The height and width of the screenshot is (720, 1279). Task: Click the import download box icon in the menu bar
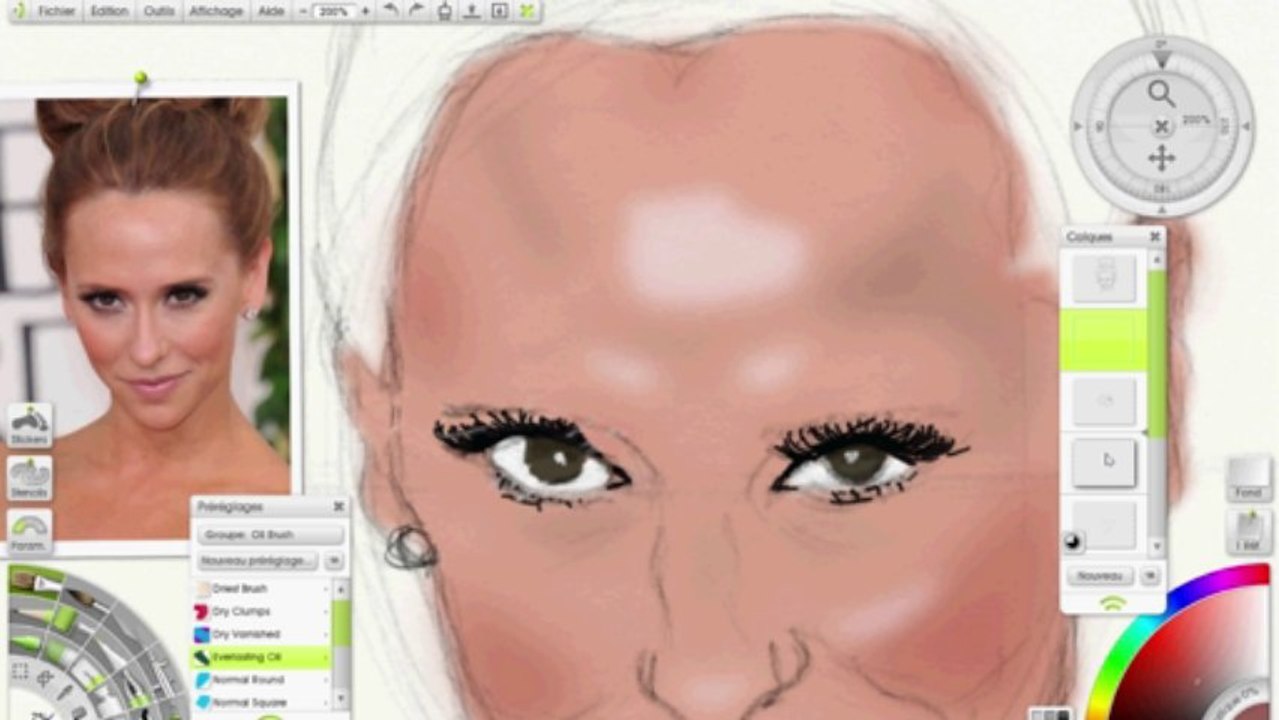point(499,11)
